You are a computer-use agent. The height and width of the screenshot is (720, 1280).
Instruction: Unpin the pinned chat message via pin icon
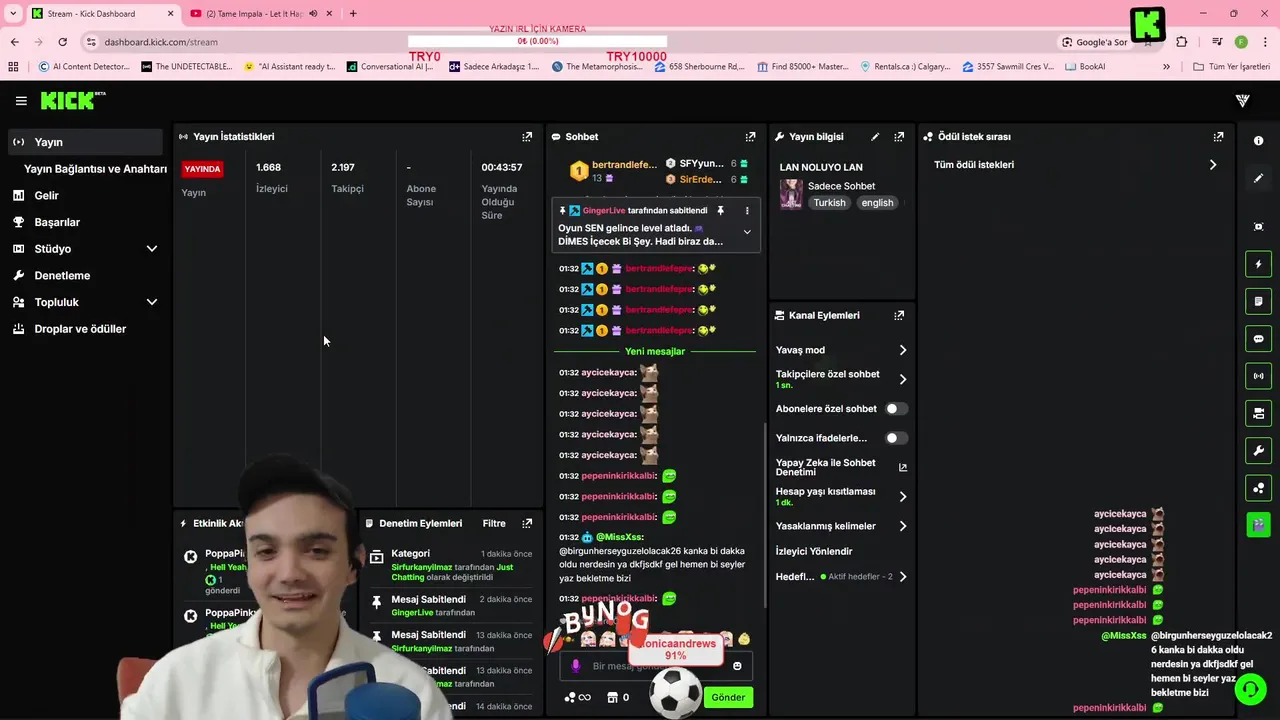click(x=720, y=211)
